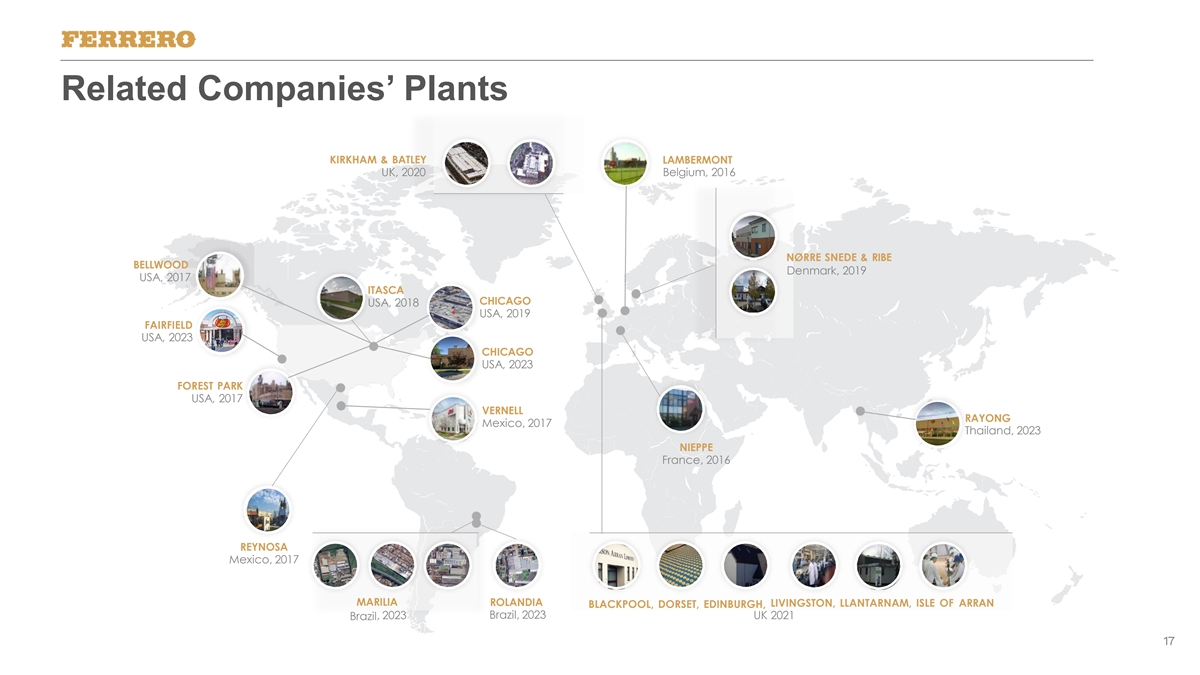Open the Reynosa plant photo
1200x675 pixels.
pyautogui.click(x=268, y=510)
